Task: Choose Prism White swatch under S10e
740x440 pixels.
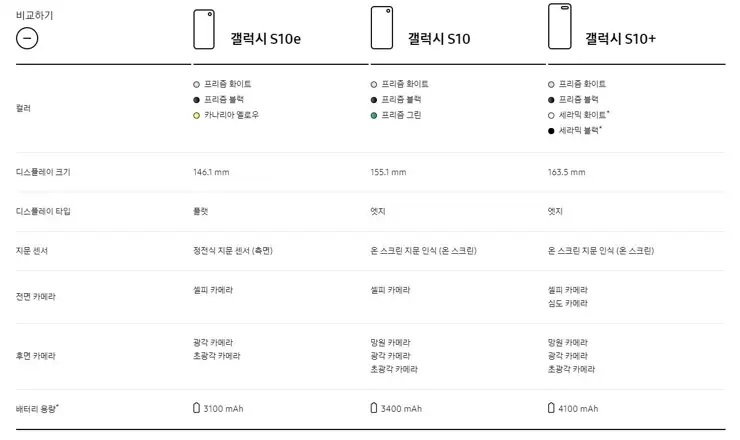Action: [x=196, y=84]
